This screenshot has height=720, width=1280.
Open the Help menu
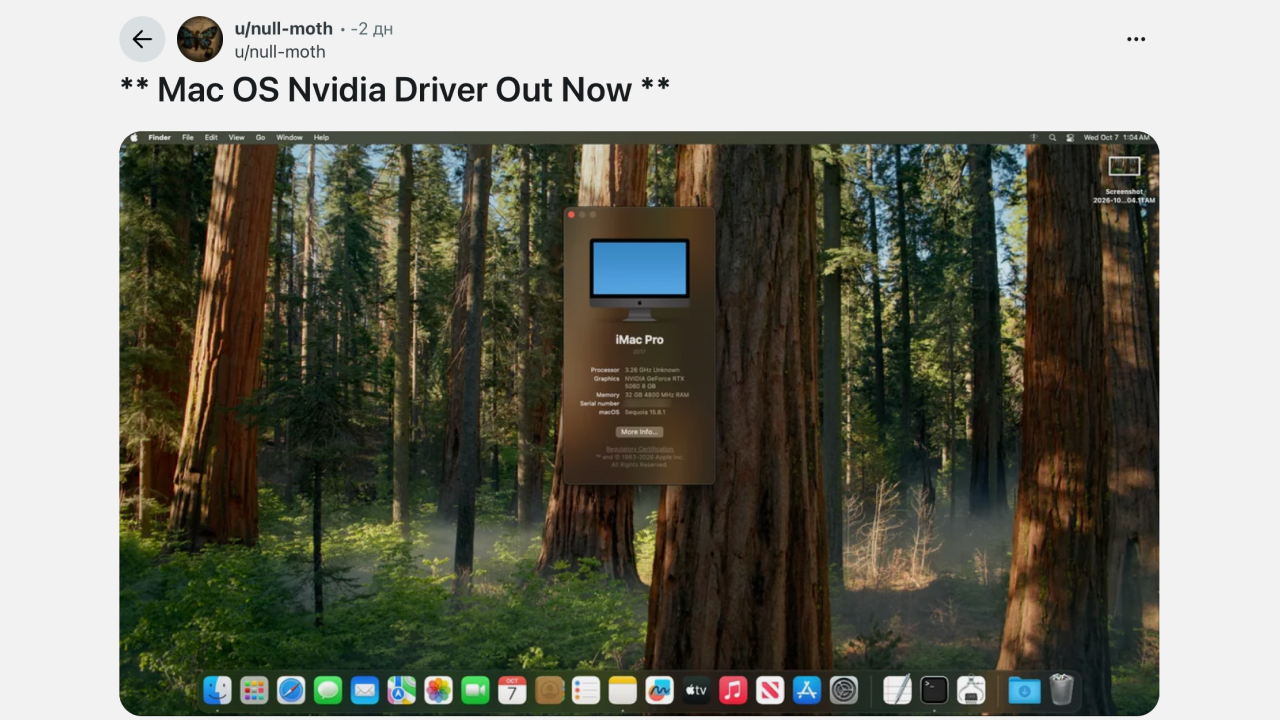[x=321, y=137]
